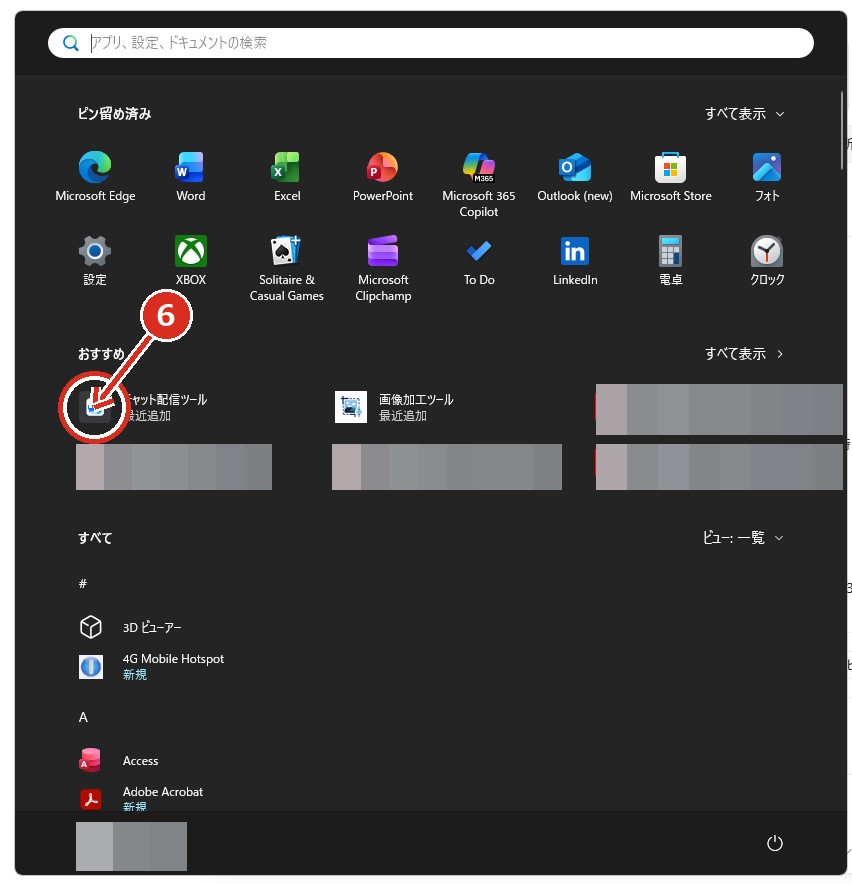Launch PowerPoint pinned app
Screen dimensions: 852x884
click(383, 176)
